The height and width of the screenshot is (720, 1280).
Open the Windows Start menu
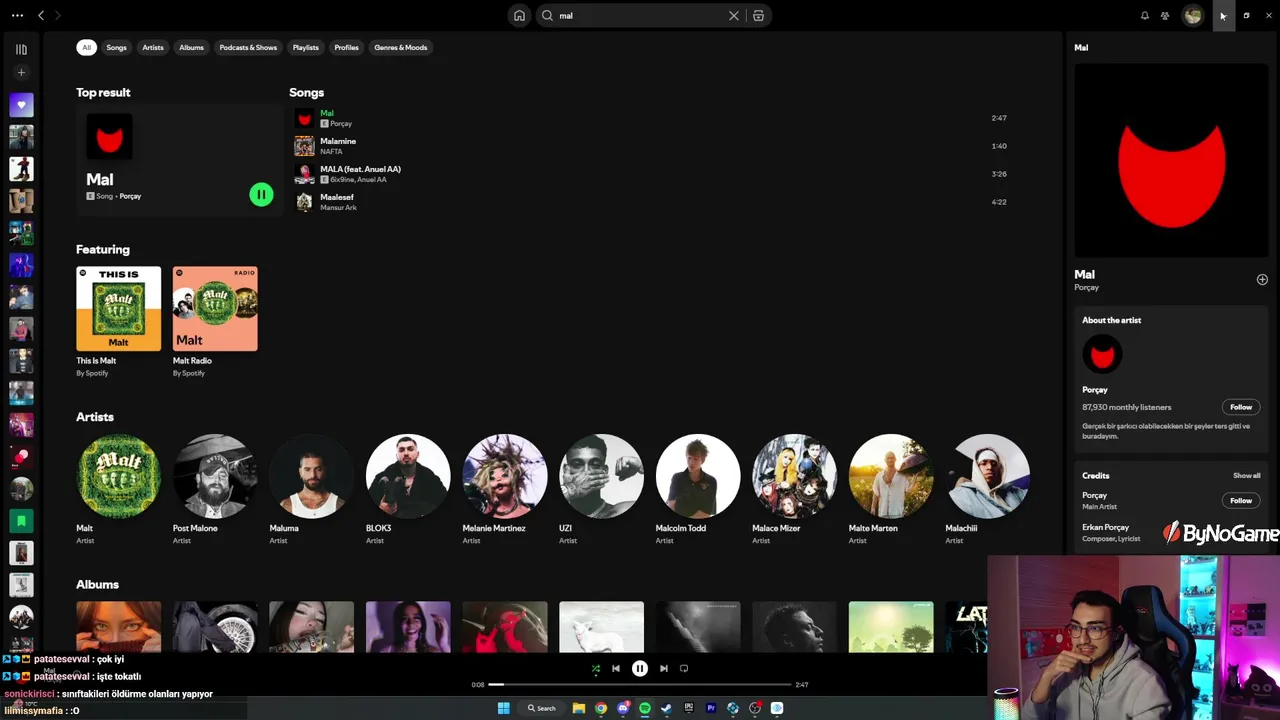pos(504,708)
